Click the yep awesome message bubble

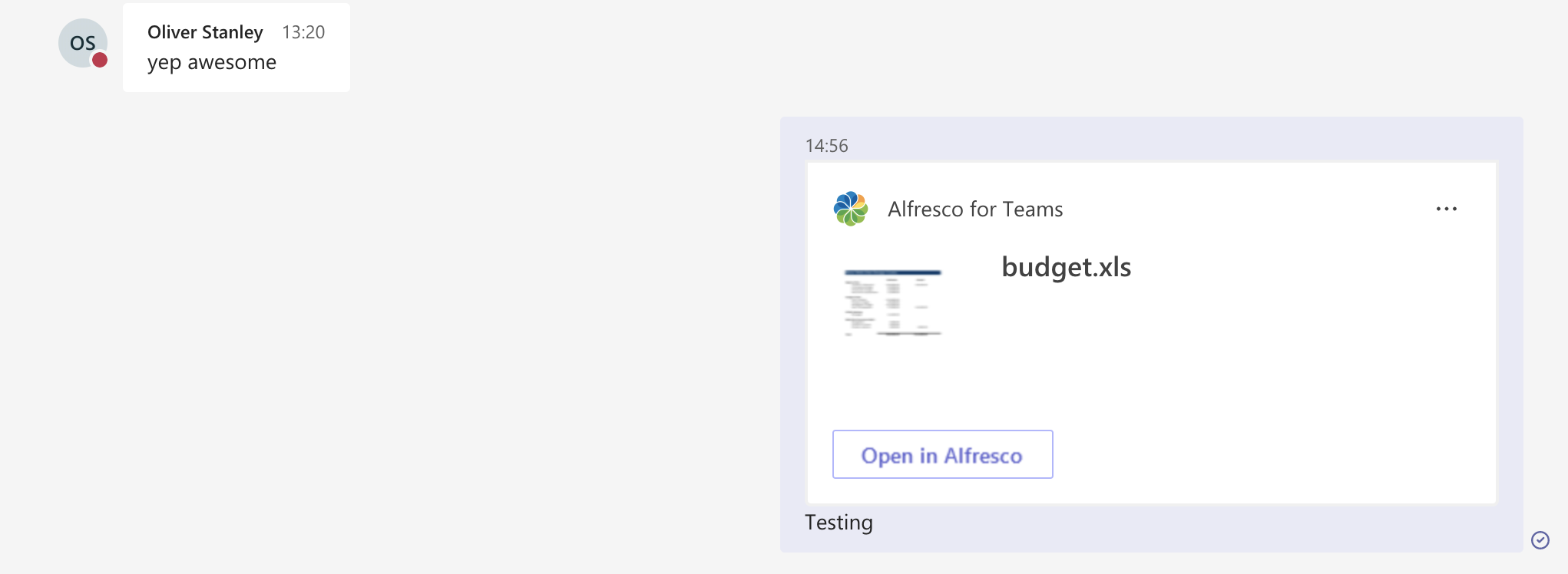(211, 61)
